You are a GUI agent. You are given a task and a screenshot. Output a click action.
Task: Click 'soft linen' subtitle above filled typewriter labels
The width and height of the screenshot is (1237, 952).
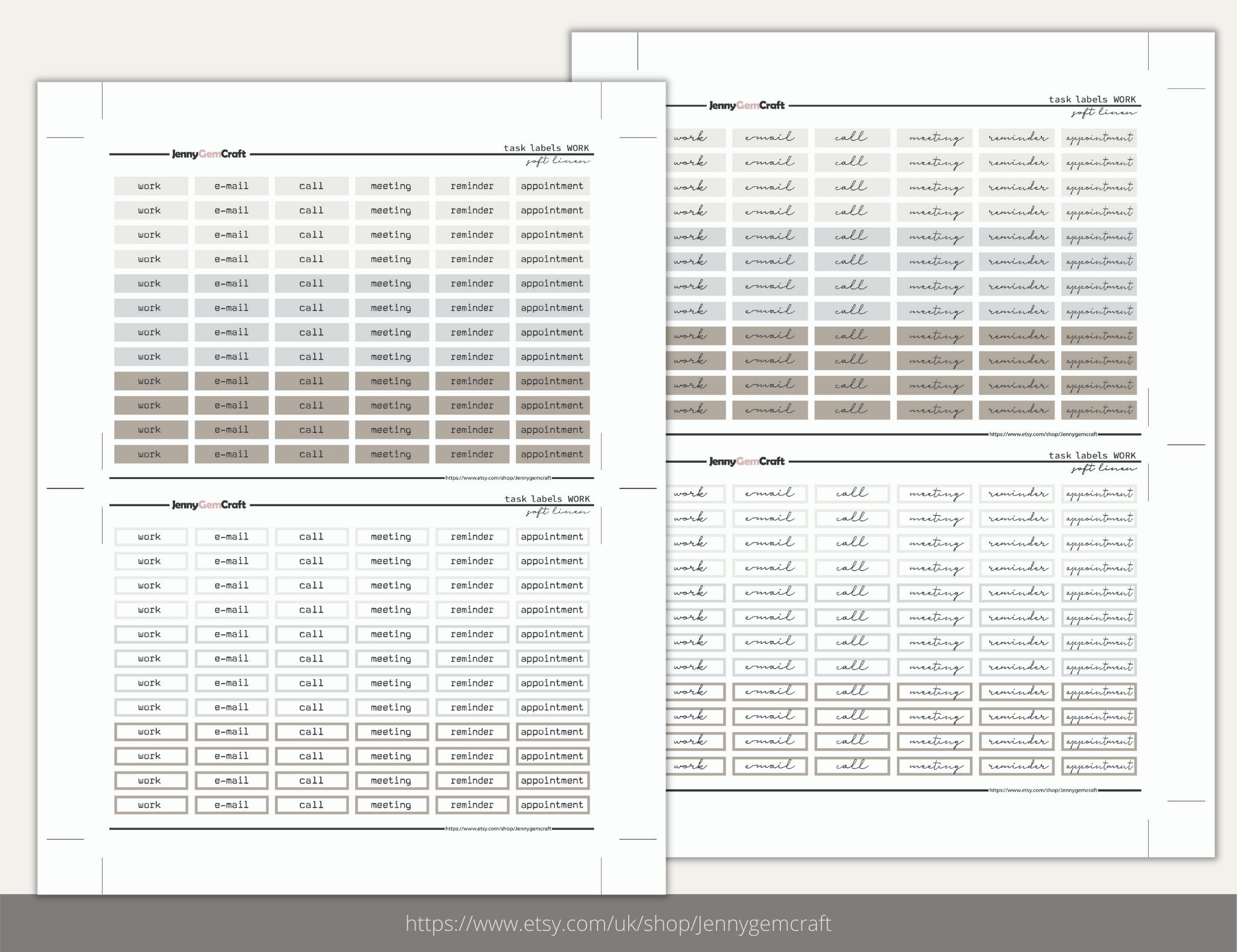pyautogui.click(x=557, y=161)
